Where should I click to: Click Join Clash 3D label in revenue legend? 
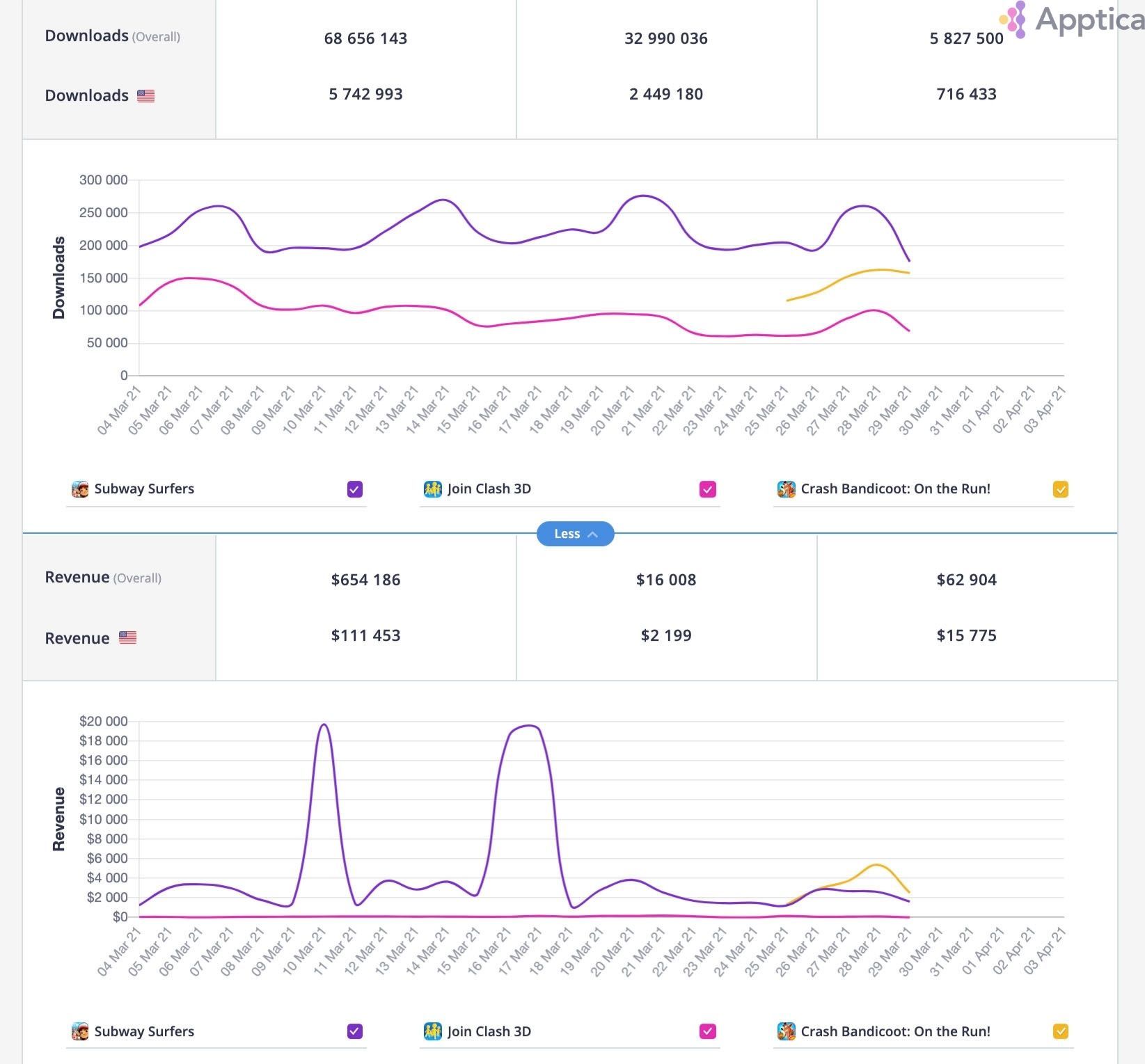(489, 1031)
